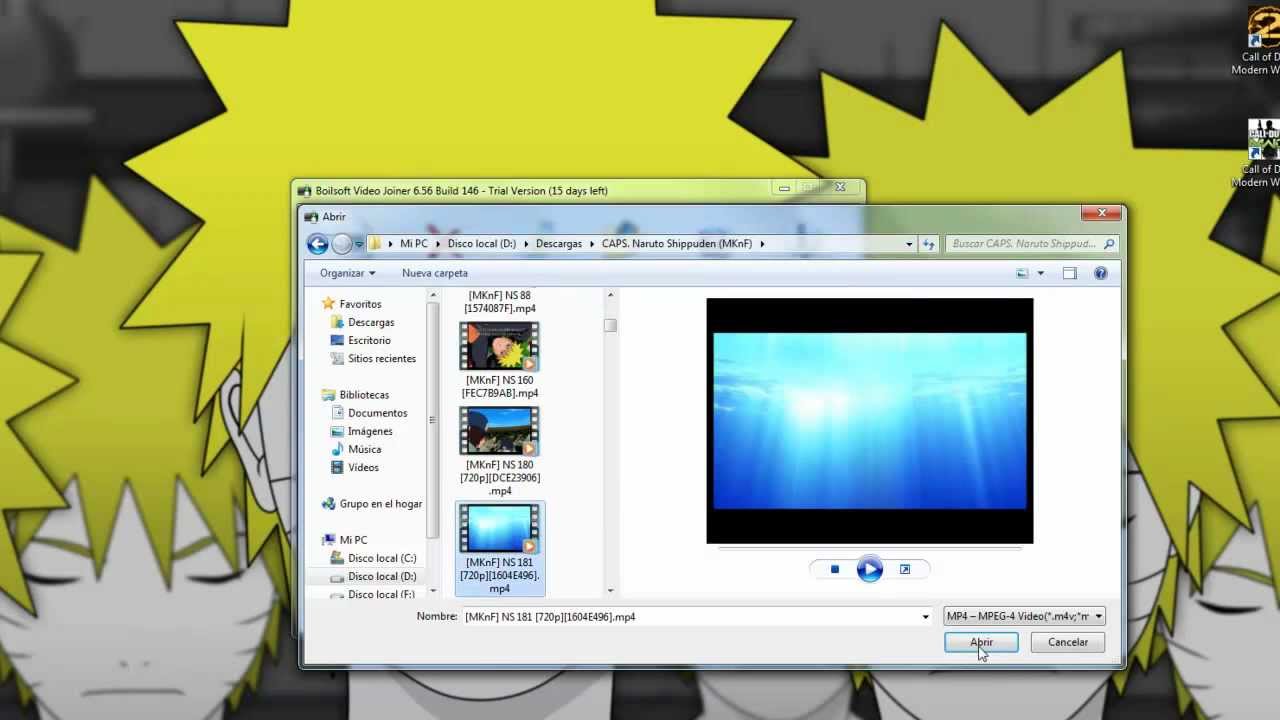Click the Disco local (C:) drive icon

point(337,558)
